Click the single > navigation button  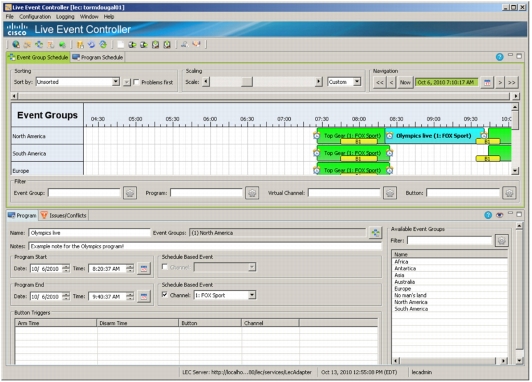[x=500, y=82]
